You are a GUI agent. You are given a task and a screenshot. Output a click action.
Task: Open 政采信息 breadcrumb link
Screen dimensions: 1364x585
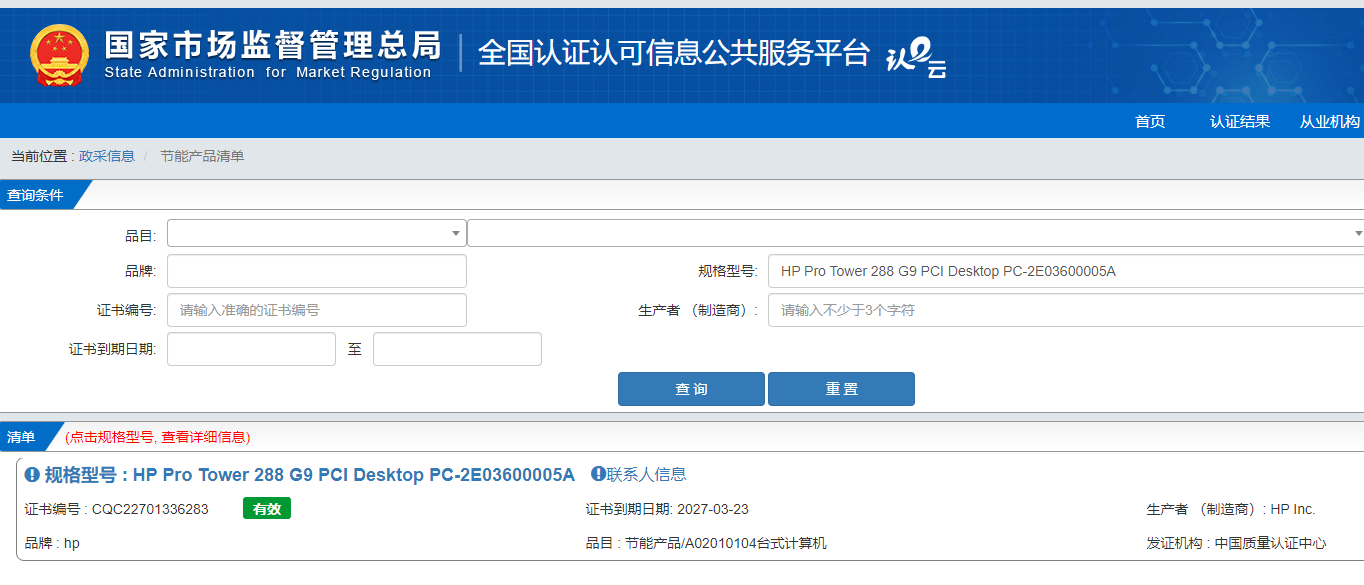point(107,156)
